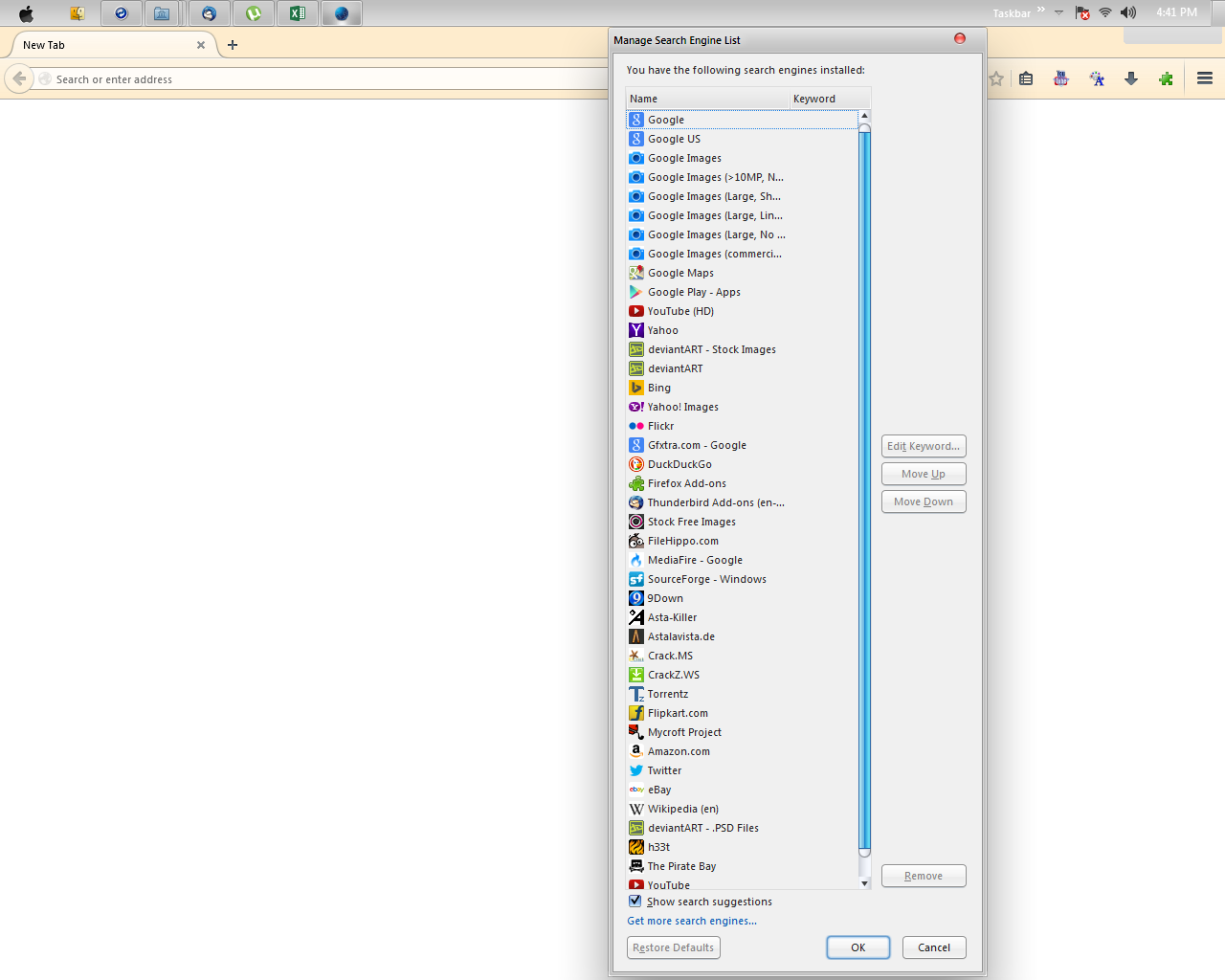Open the hamburger menu button
Image resolution: width=1225 pixels, height=980 pixels.
(1205, 78)
